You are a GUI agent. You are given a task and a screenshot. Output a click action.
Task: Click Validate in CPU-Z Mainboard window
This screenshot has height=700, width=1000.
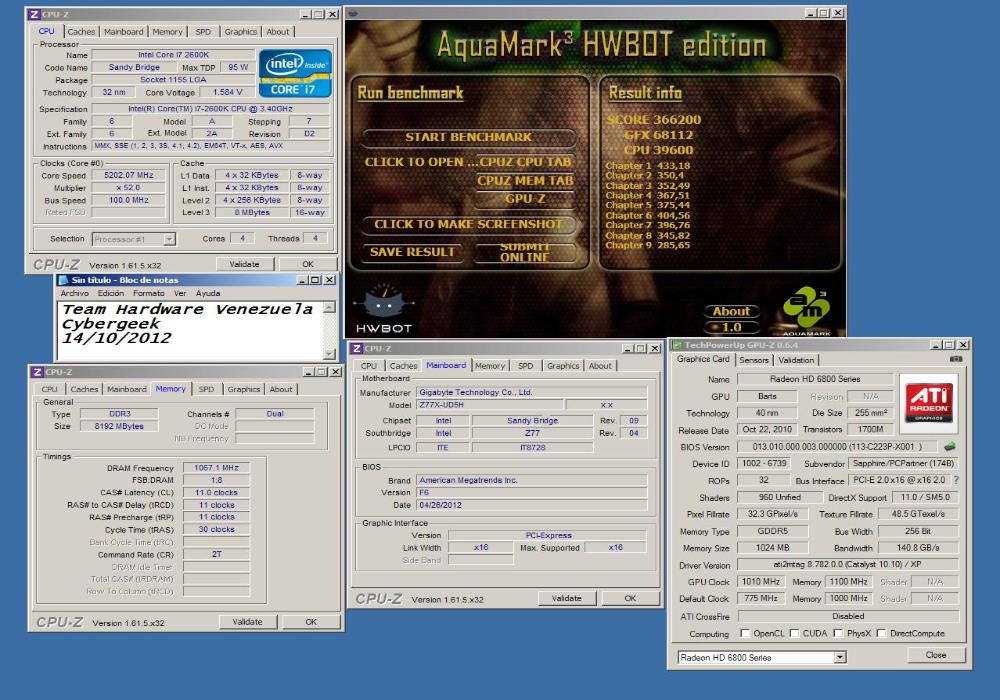click(566, 598)
